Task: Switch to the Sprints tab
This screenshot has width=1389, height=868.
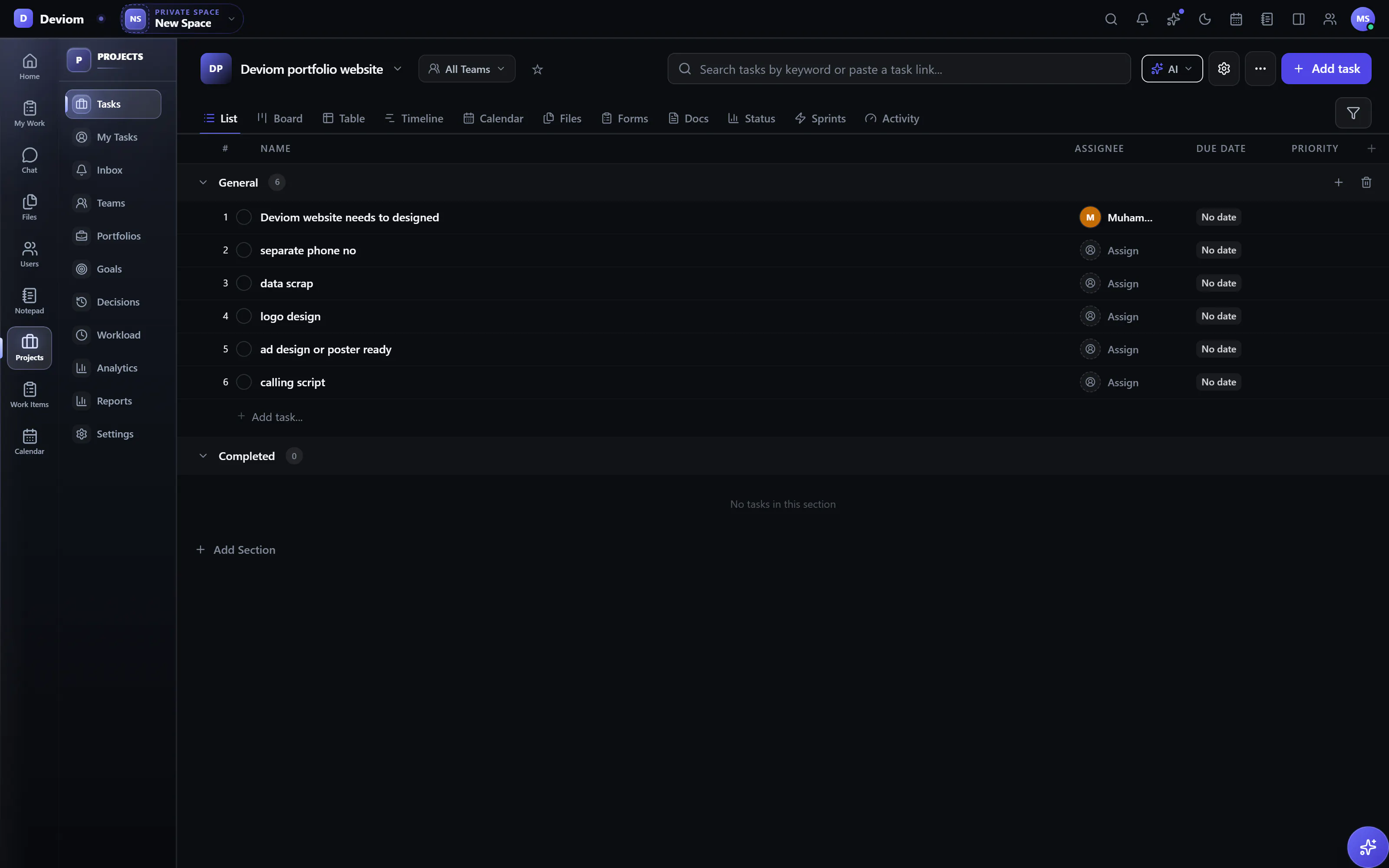Action: [x=820, y=118]
